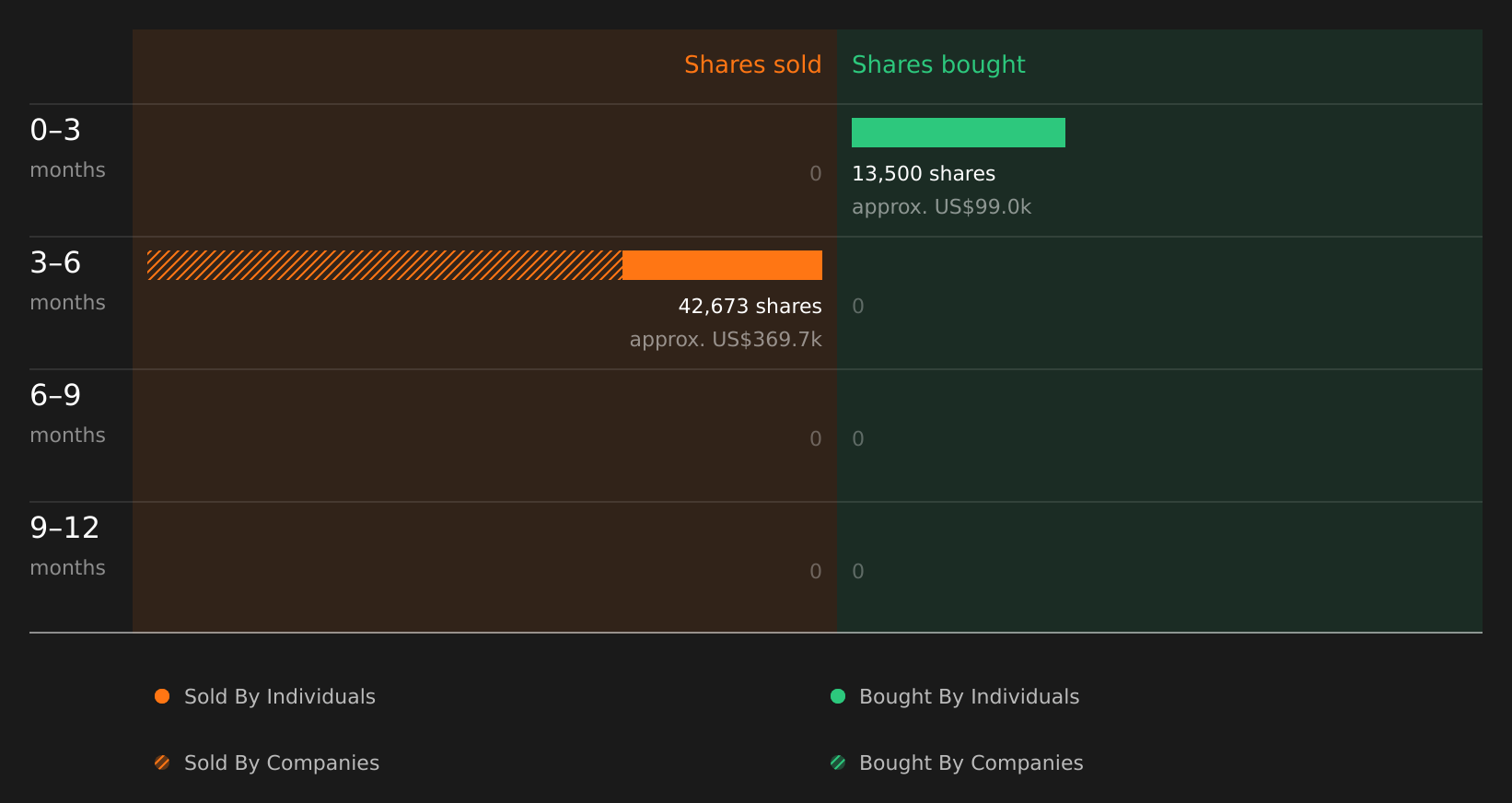The image size is (1512, 803).
Task: Click the hatched companies portion of the sold bar
Action: 385,265
